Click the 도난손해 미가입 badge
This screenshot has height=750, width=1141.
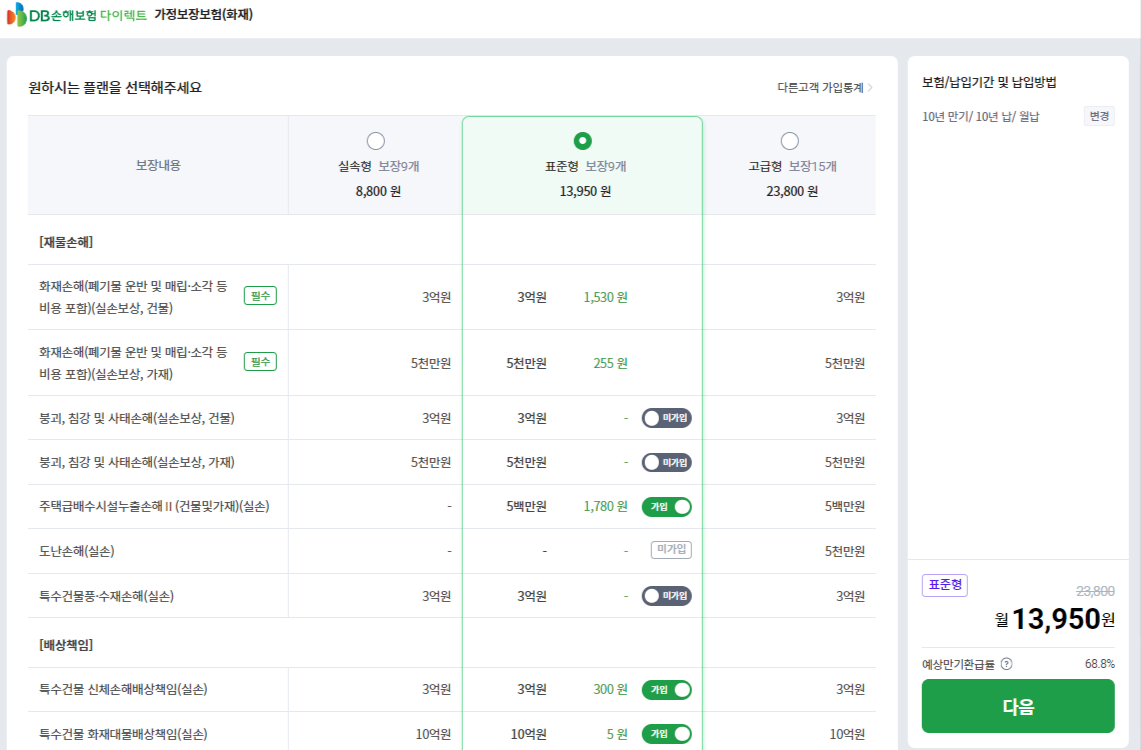coord(671,549)
